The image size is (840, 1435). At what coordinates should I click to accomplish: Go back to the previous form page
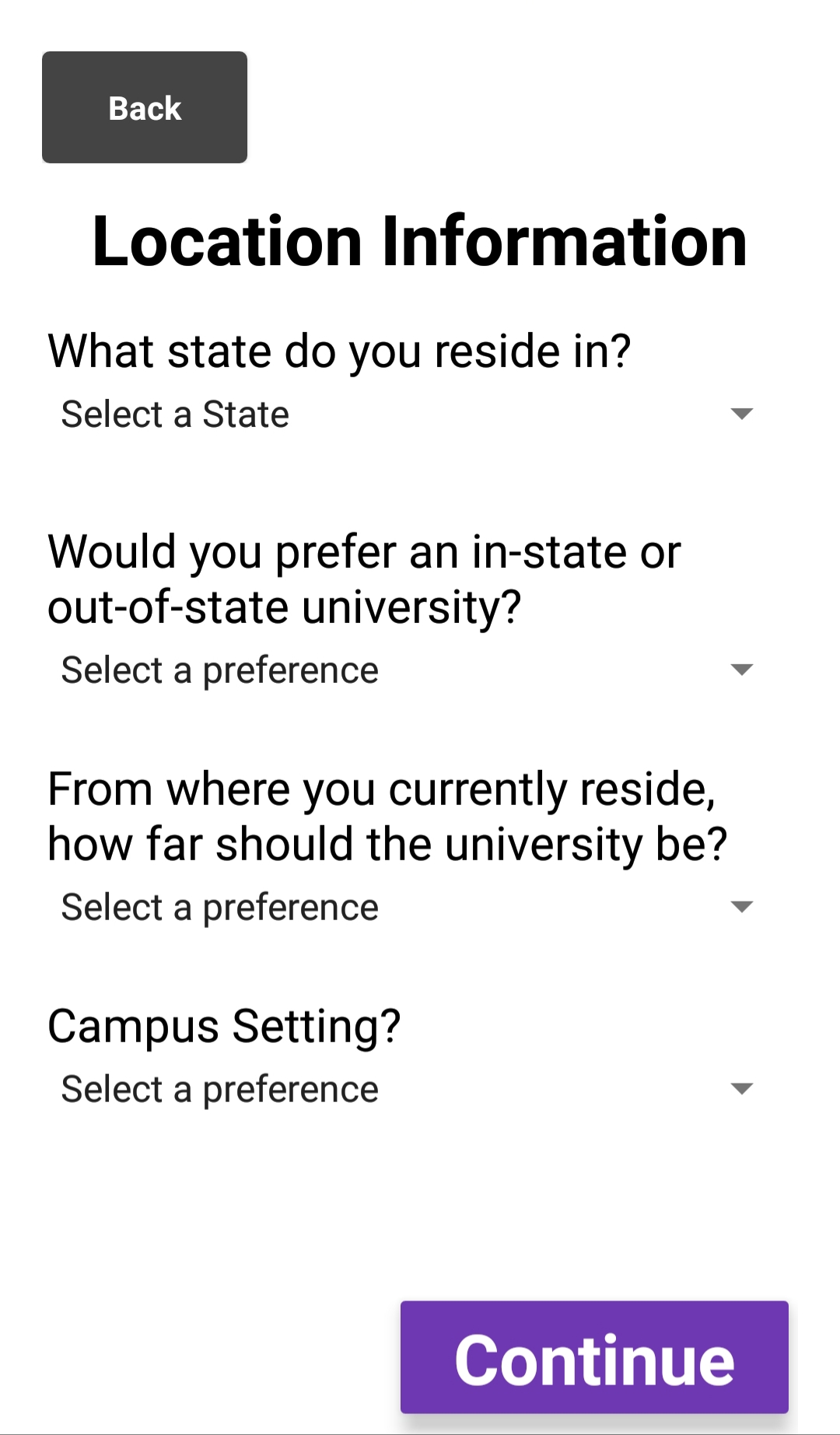click(x=145, y=107)
